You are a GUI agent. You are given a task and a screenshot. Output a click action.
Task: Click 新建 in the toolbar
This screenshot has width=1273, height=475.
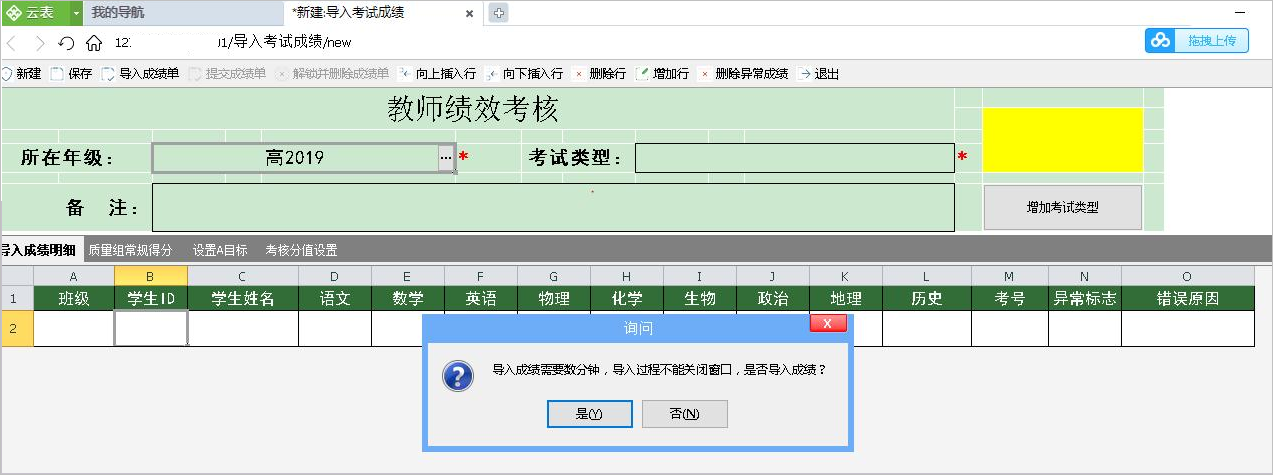tap(21, 74)
